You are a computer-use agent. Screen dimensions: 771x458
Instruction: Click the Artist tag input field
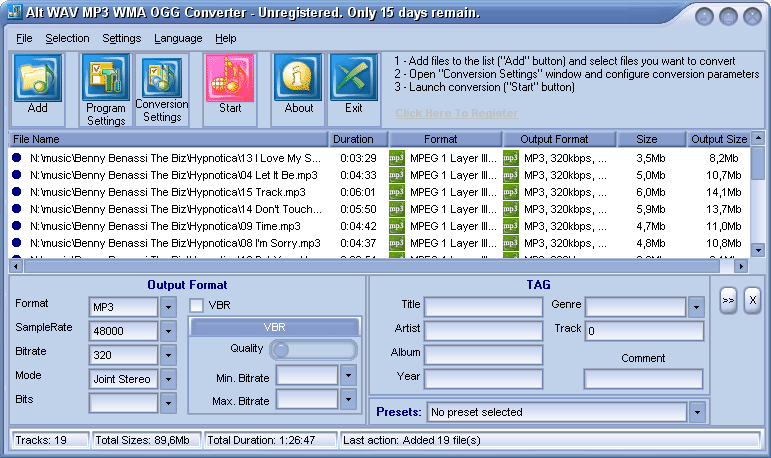point(483,331)
